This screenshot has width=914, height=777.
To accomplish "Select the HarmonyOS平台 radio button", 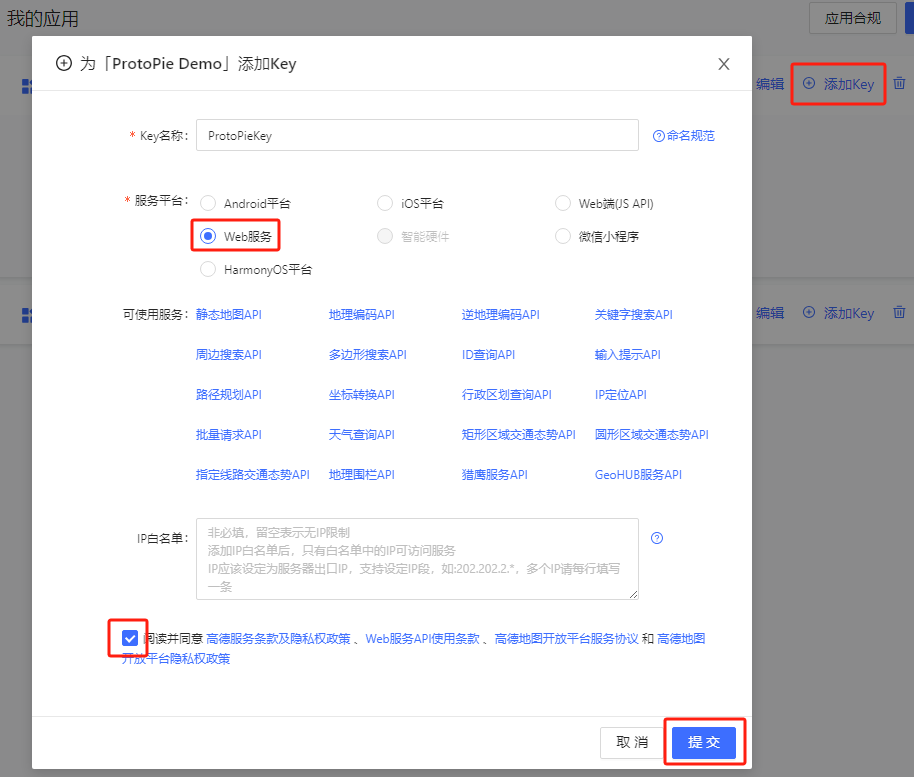I will pyautogui.click(x=207, y=269).
